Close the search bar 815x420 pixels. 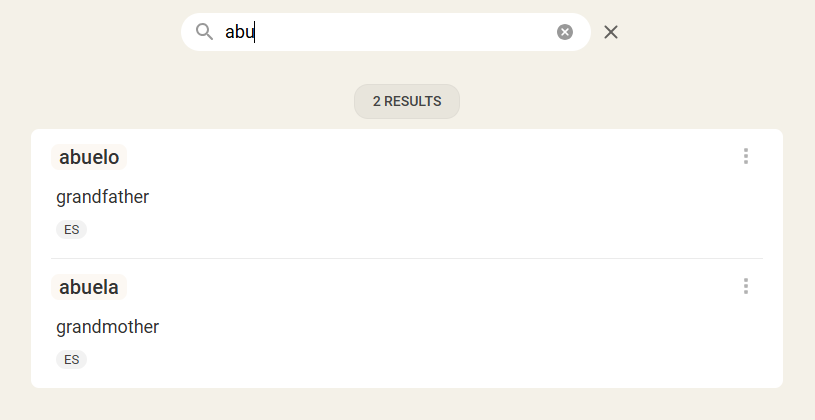(x=611, y=32)
